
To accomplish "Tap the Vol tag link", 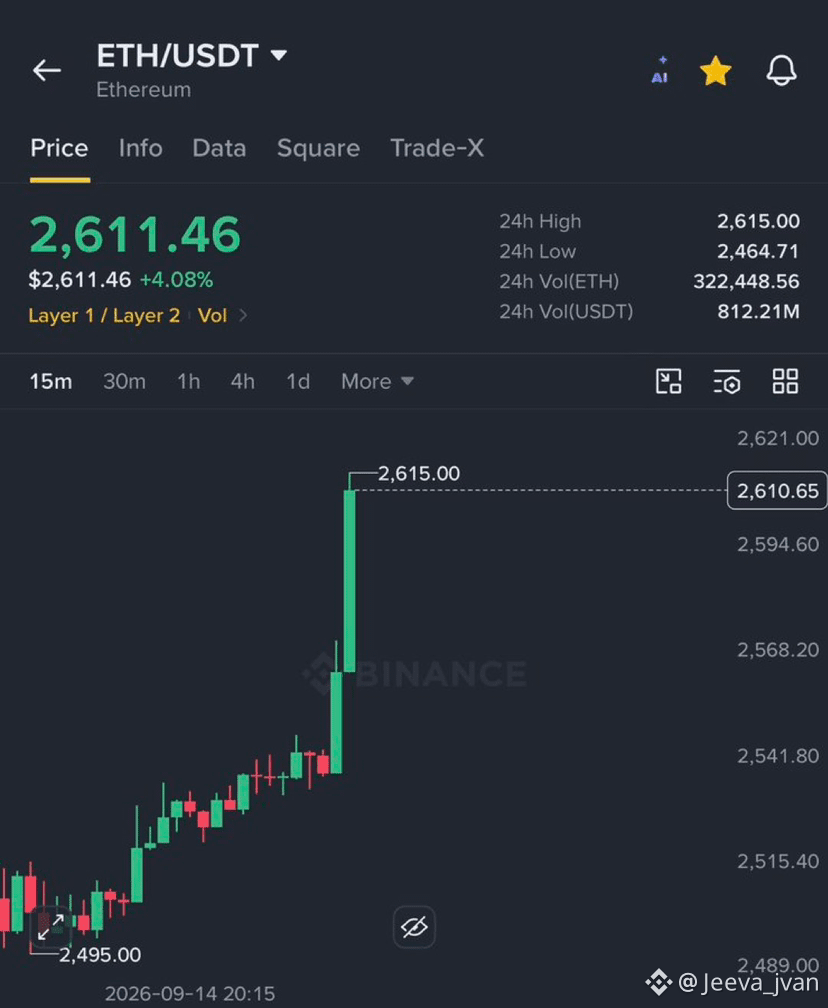I will [212, 316].
